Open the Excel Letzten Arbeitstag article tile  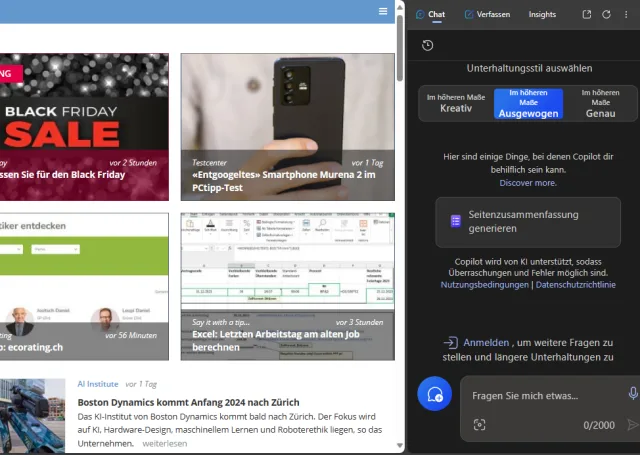coord(288,286)
